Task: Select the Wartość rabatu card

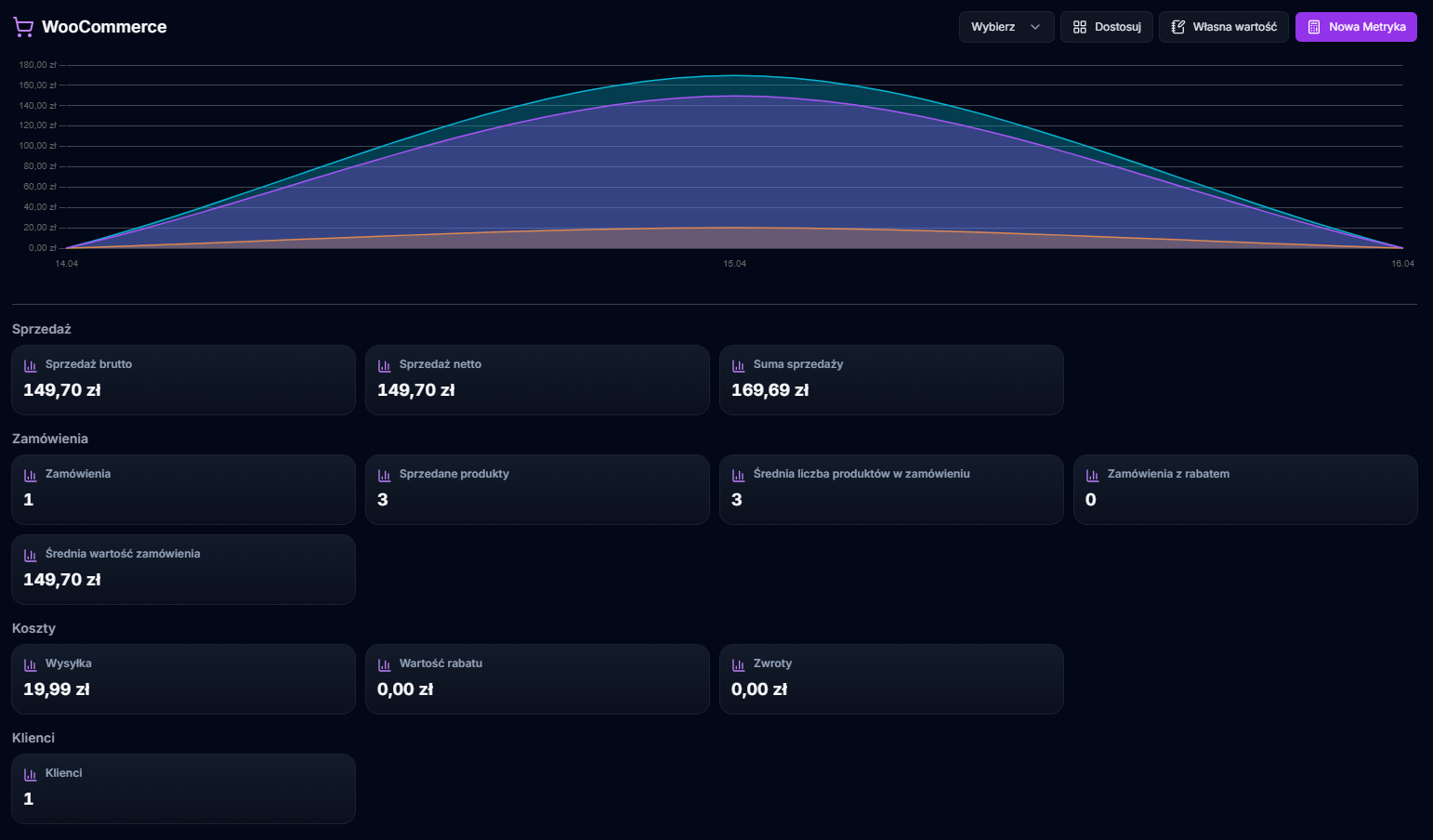Action: 537,678
